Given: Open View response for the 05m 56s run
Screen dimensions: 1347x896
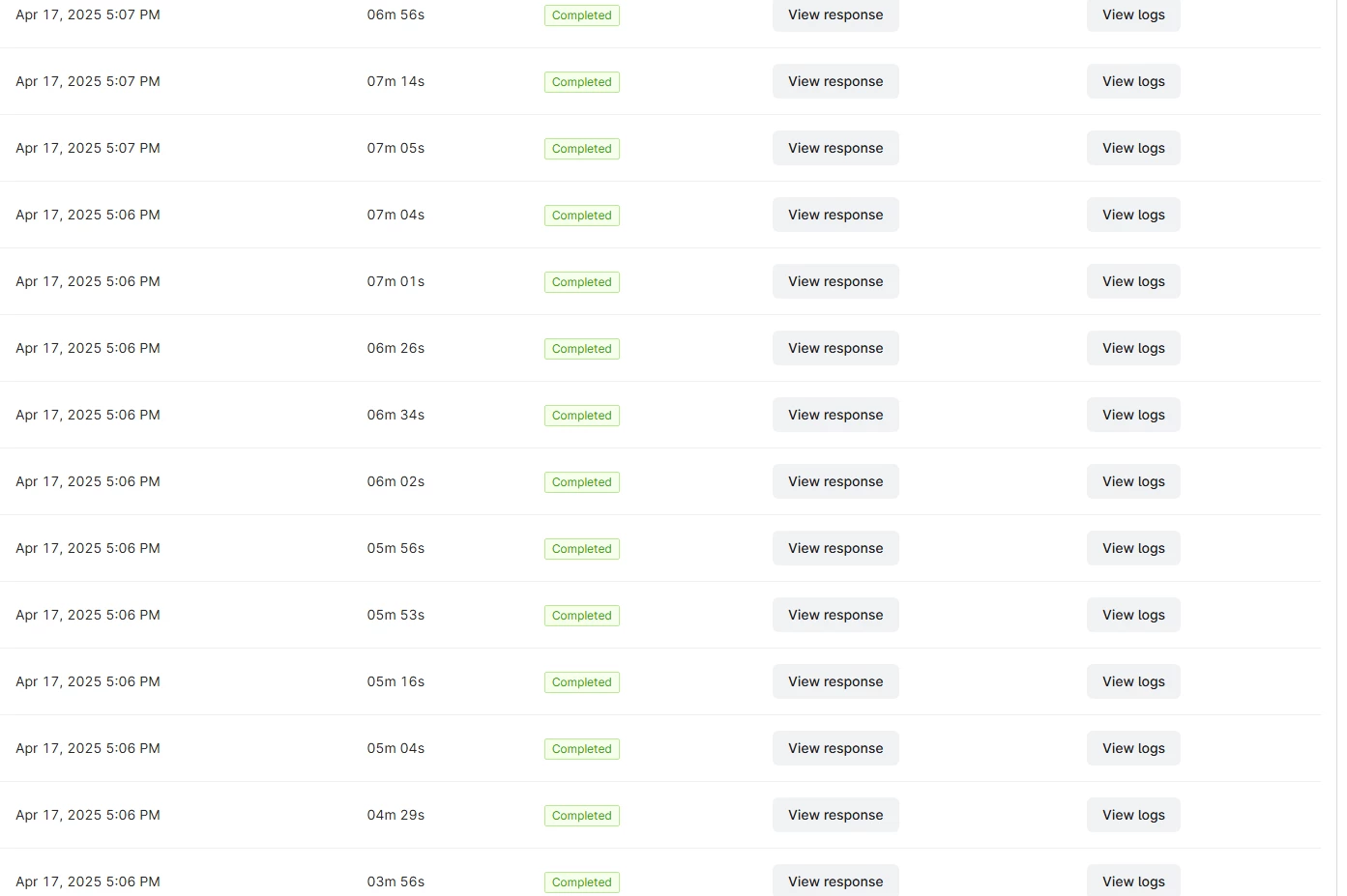Looking at the screenshot, I should click(x=835, y=548).
